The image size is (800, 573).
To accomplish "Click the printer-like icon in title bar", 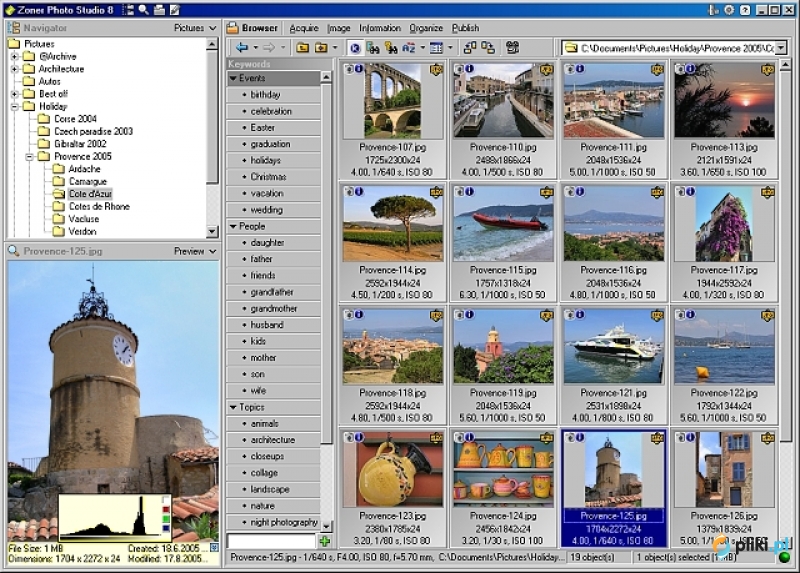I will [159, 10].
